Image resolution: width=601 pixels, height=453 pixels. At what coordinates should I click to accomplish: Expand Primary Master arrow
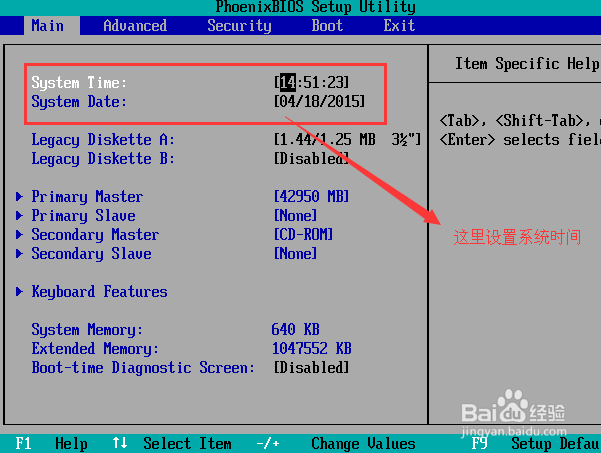click(x=19, y=197)
